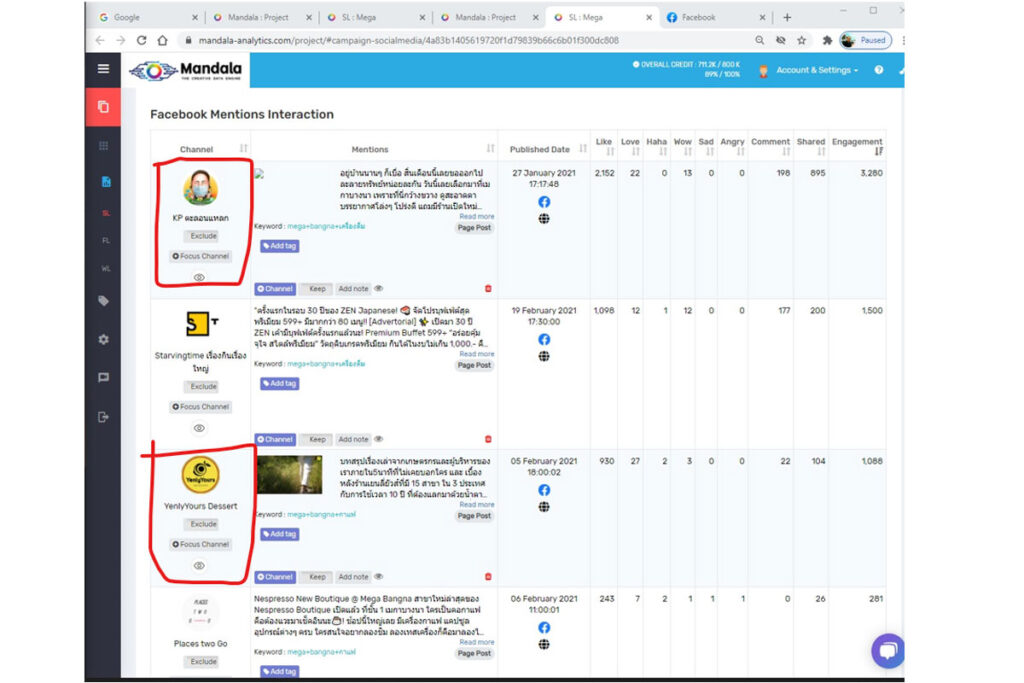Open the help question mark icon
The height and width of the screenshot is (683, 1024).
(878, 70)
